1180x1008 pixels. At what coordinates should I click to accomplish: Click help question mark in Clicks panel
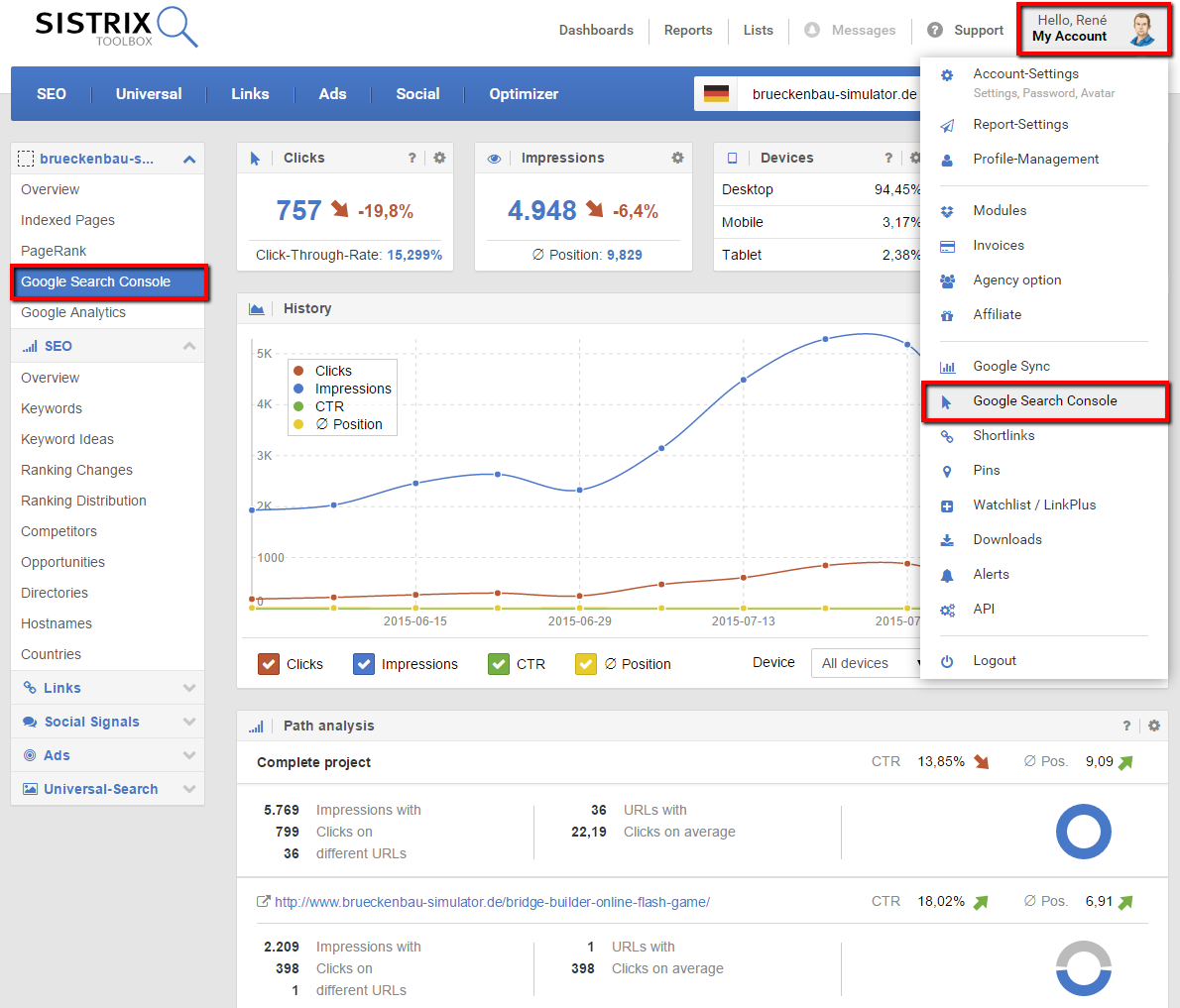pyautogui.click(x=413, y=159)
